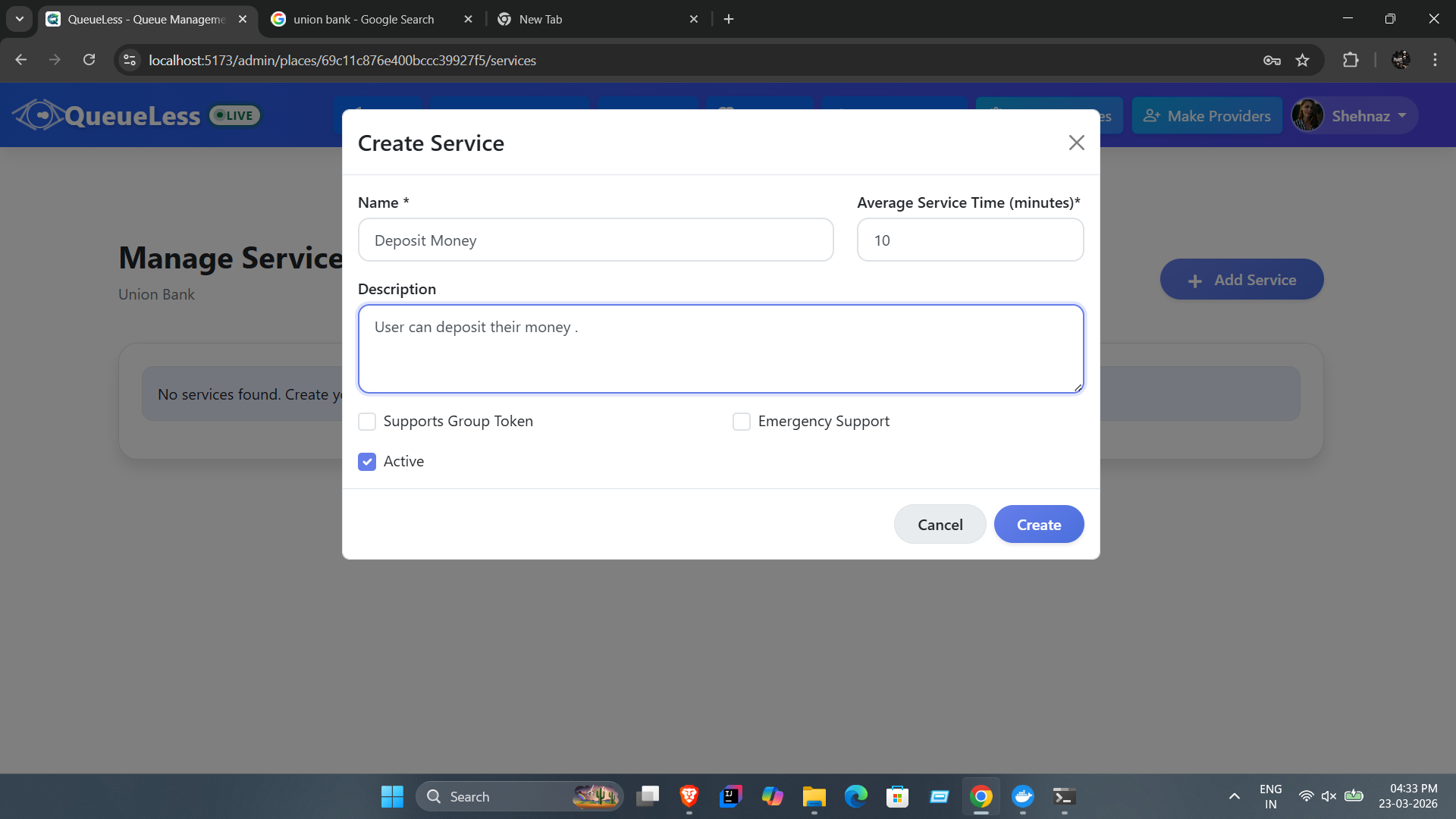
Task: Close the New Tab browser tab
Action: pos(694,19)
